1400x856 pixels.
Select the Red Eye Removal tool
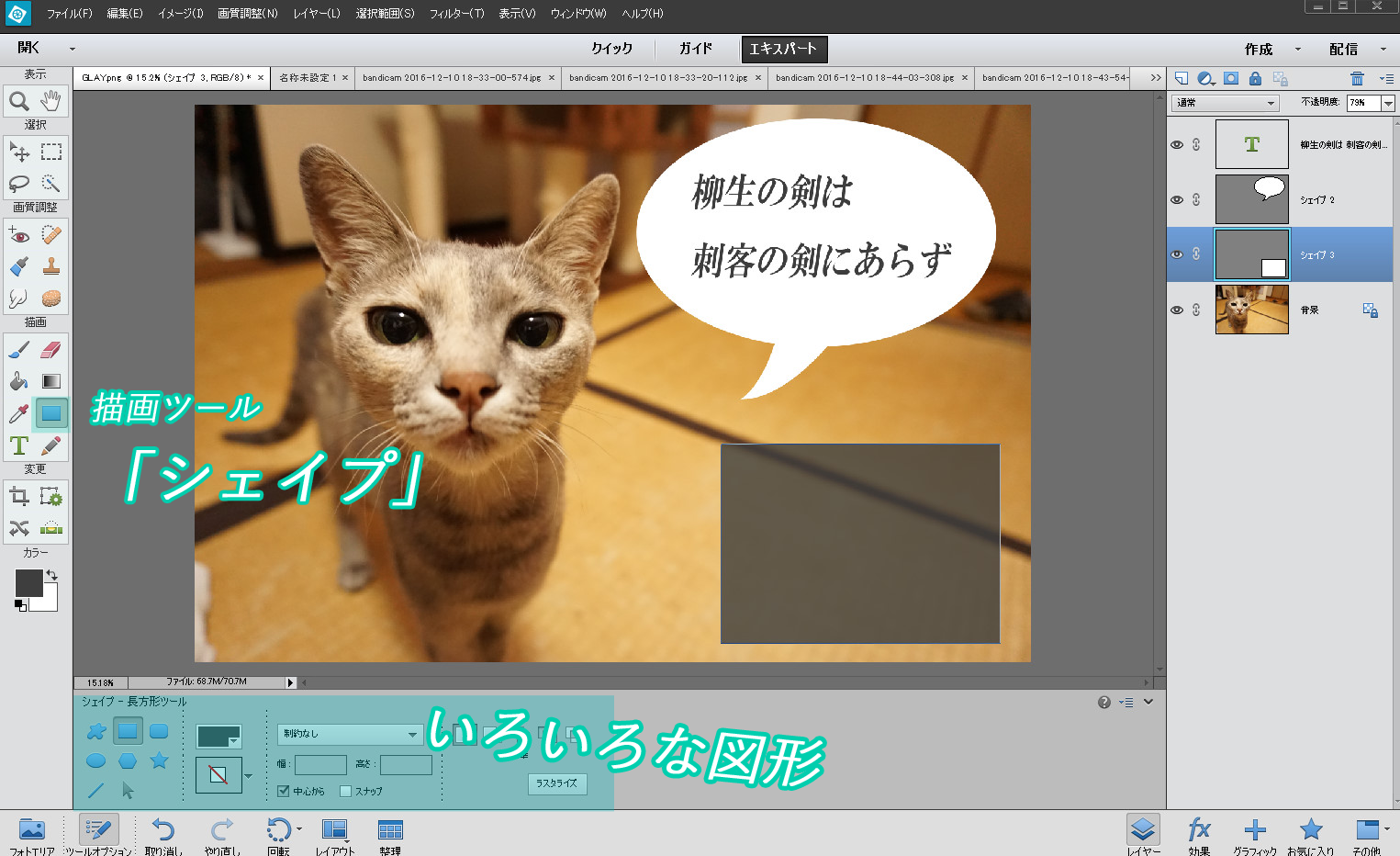tap(18, 235)
